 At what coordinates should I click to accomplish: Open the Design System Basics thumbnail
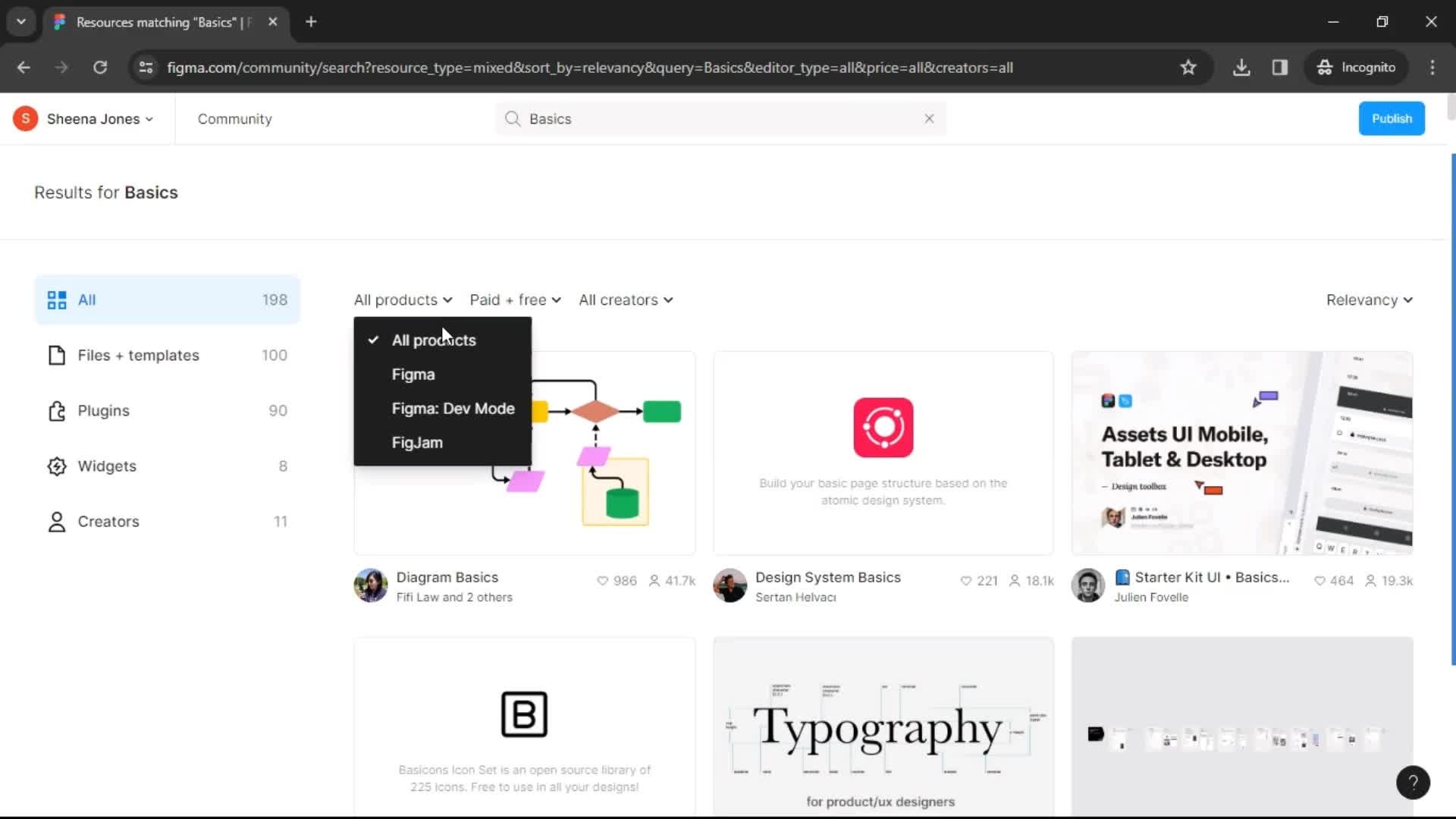pyautogui.click(x=883, y=453)
